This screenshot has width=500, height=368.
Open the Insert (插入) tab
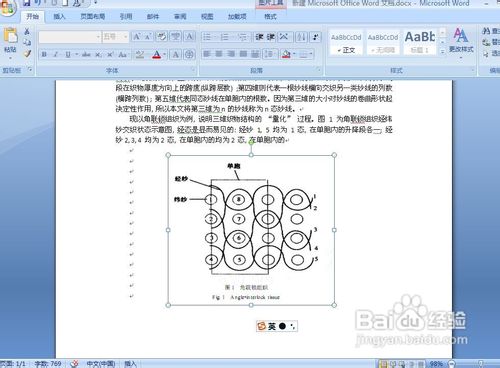[x=59, y=16]
